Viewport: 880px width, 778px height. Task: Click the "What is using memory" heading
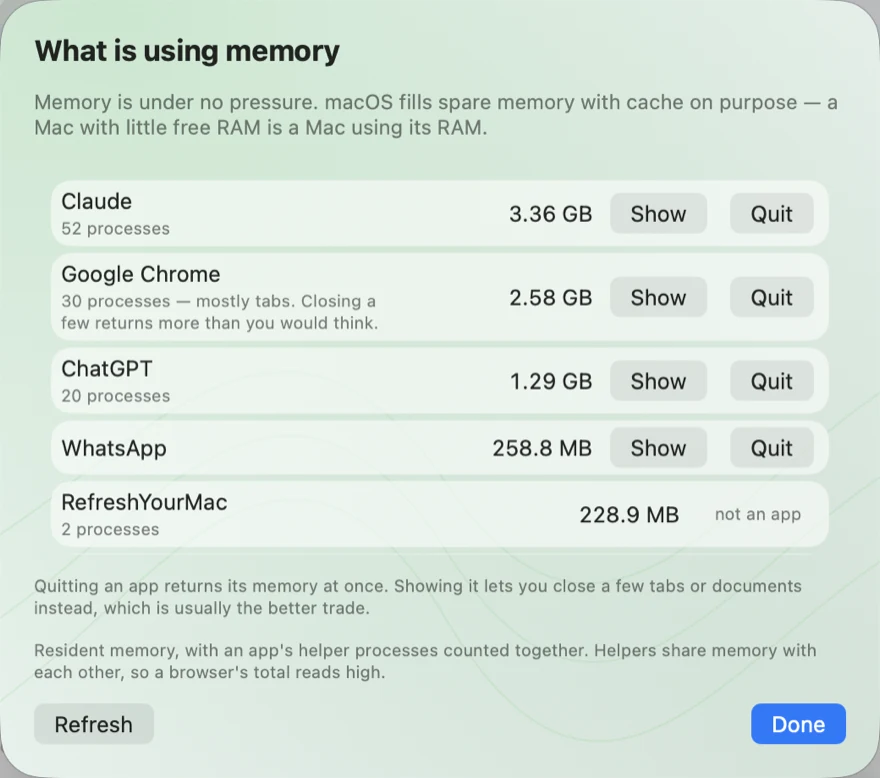187,51
